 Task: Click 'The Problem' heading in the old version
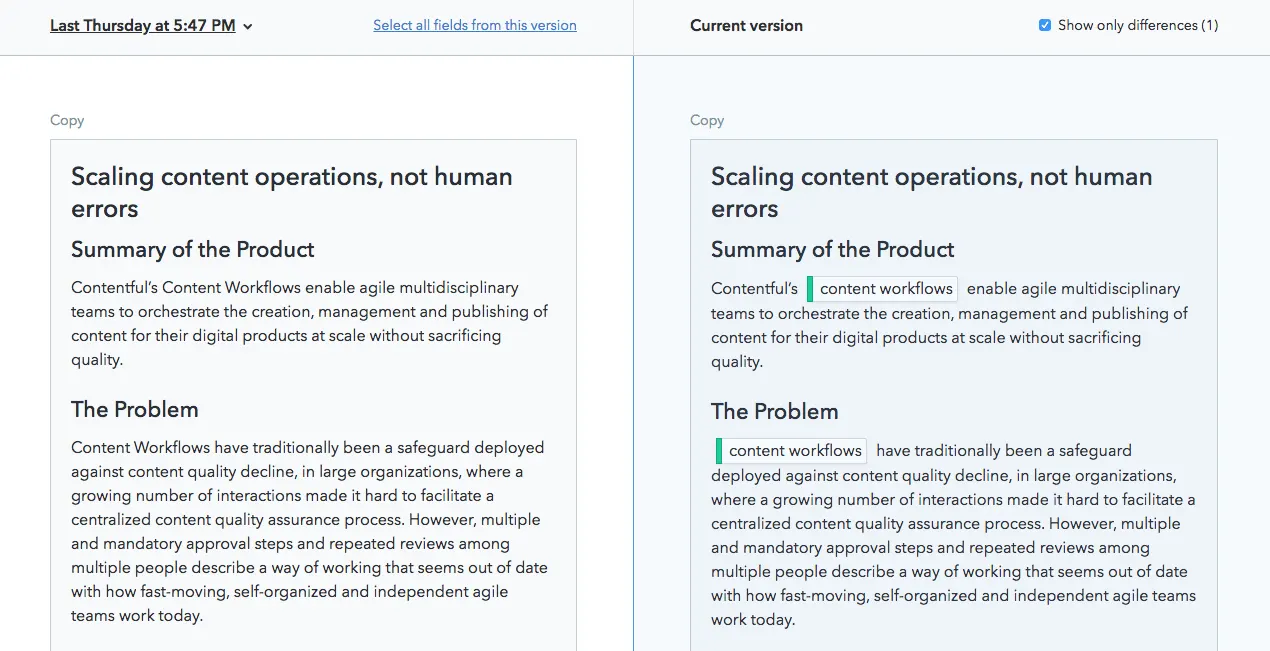pos(135,410)
